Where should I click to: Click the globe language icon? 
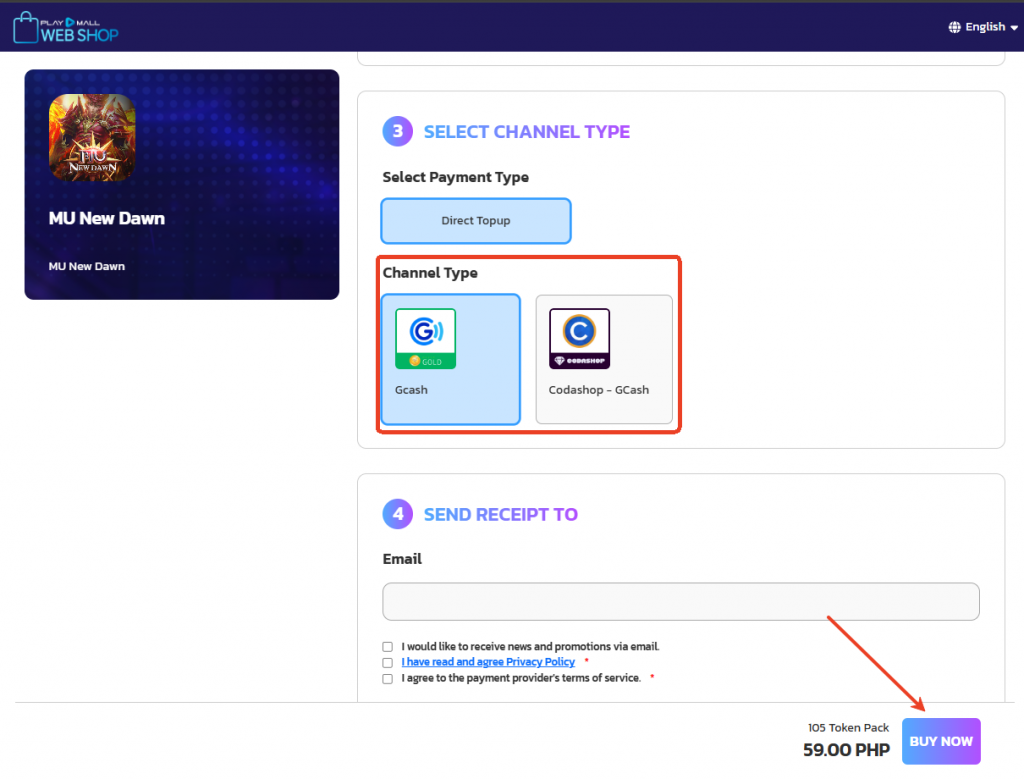[954, 27]
